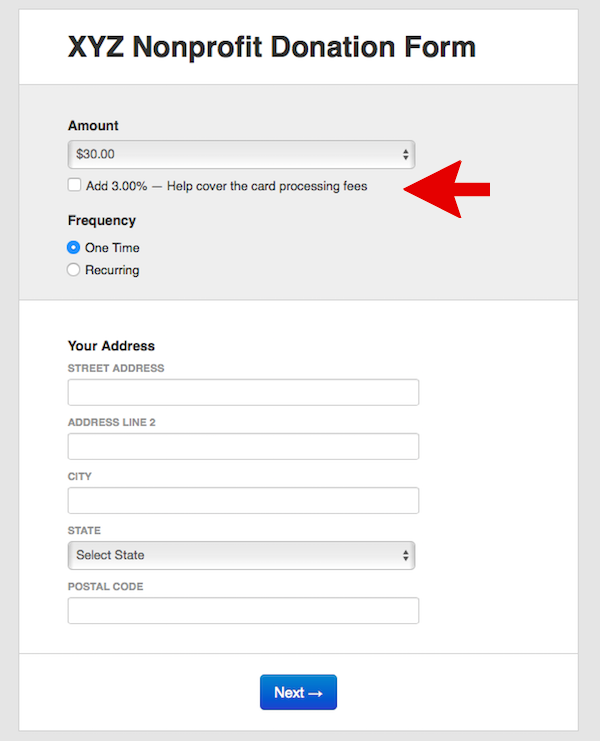The width and height of the screenshot is (600, 741).
Task: Click the Frequency section label
Action: [102, 220]
